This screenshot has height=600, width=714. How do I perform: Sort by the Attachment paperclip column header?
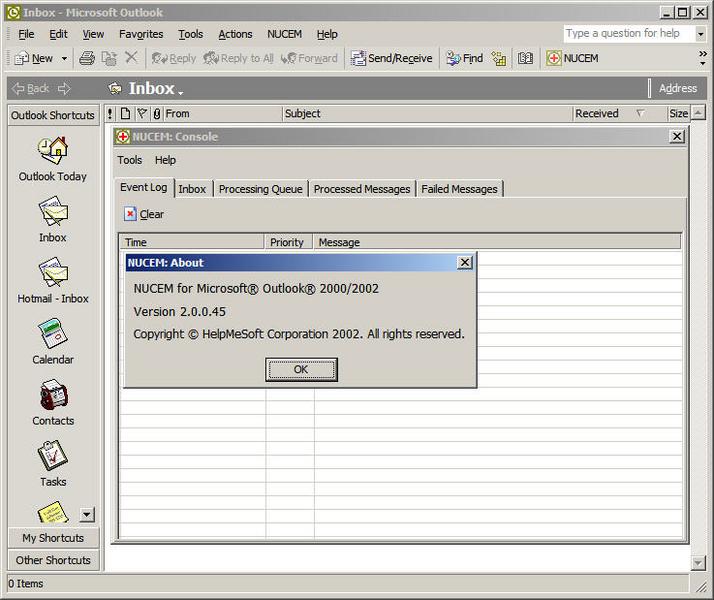tap(157, 113)
